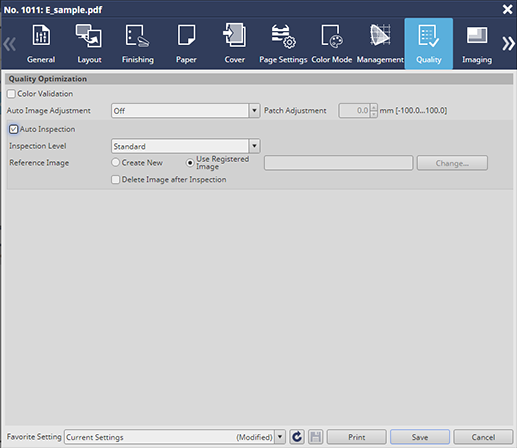Uncheck the Auto Inspection checkbox
The width and height of the screenshot is (517, 448).
tap(14, 129)
